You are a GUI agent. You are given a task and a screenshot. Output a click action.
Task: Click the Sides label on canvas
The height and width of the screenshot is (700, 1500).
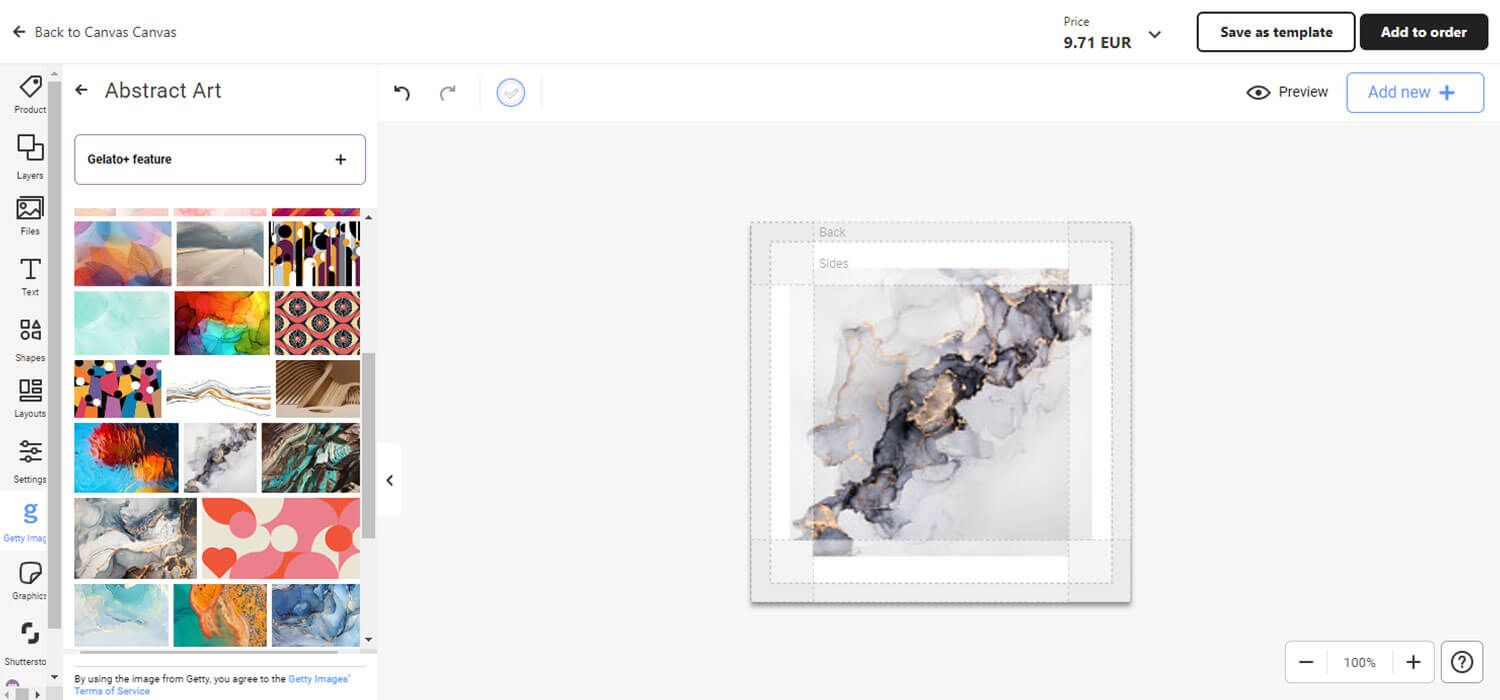(x=833, y=264)
